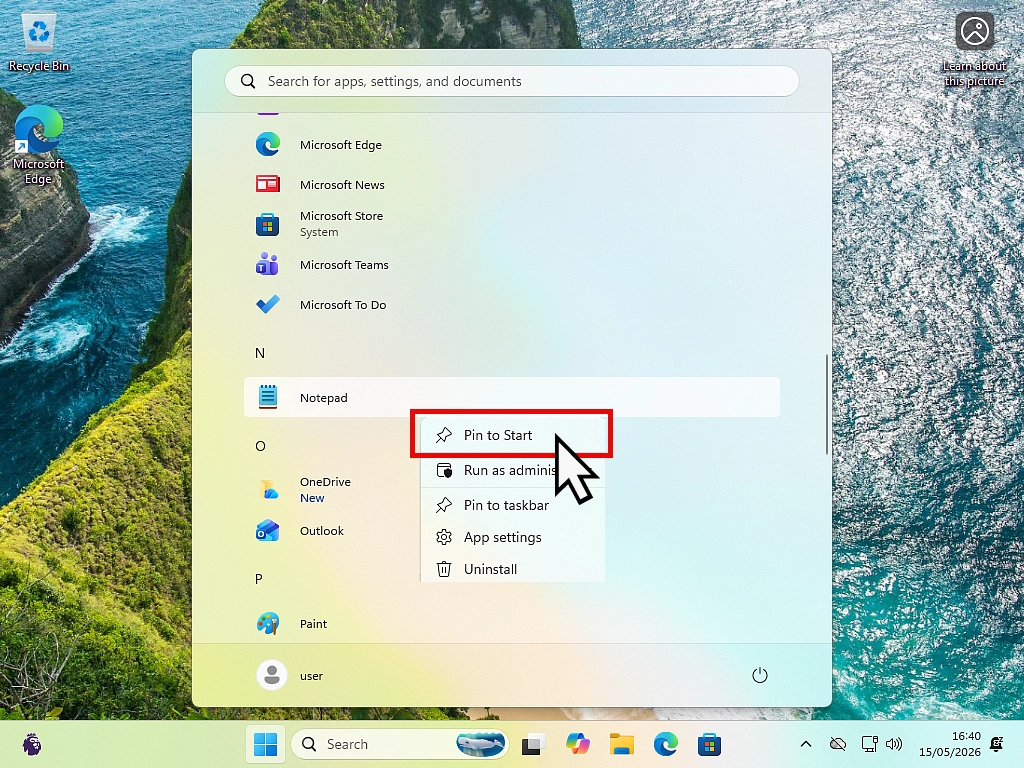The width and height of the screenshot is (1024, 768).
Task: Open File Explorer from taskbar
Action: (622, 744)
